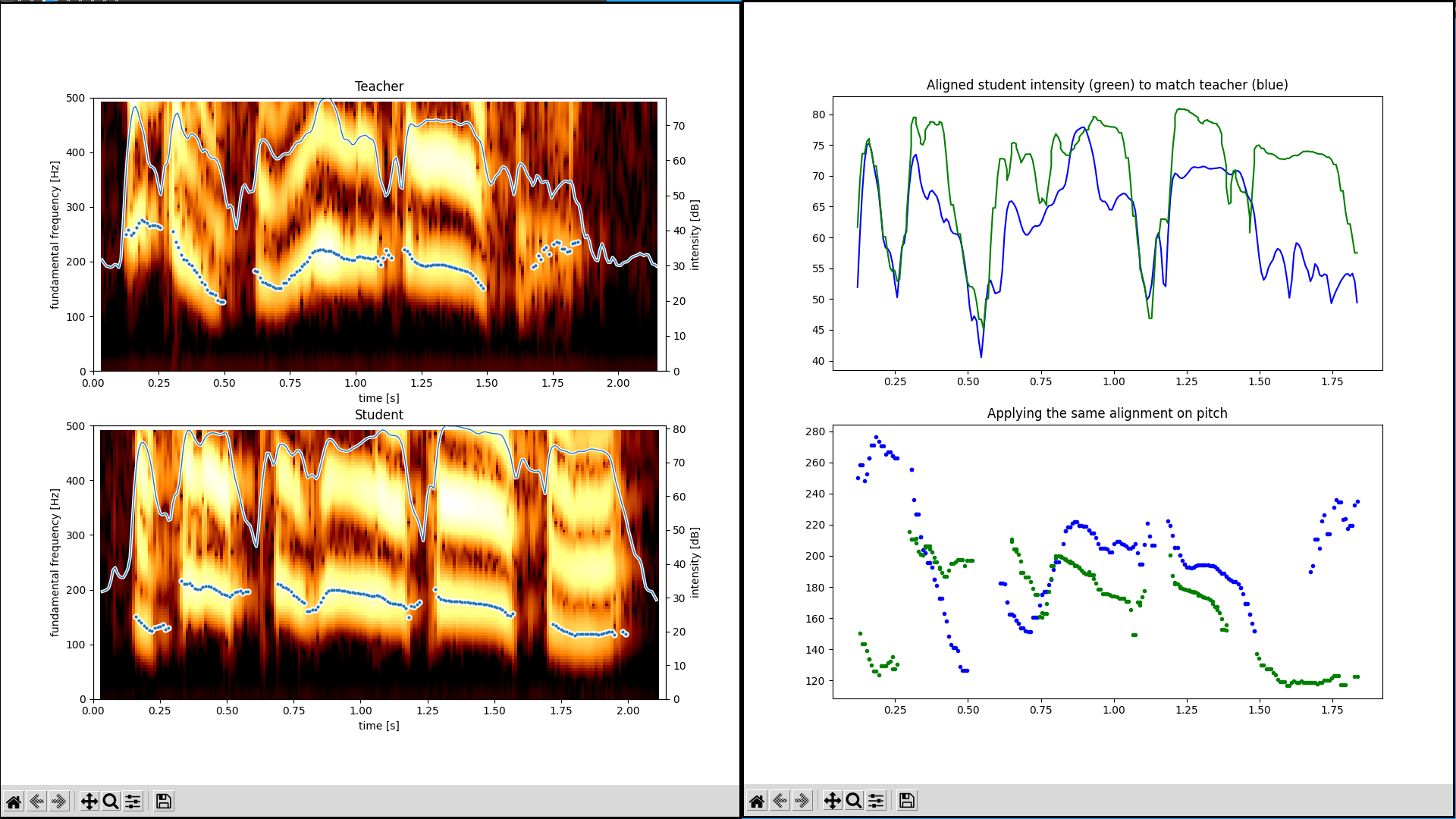Click the pitch alignment scatter plot
Screen dimensions: 1456x819
[x=1107, y=561]
